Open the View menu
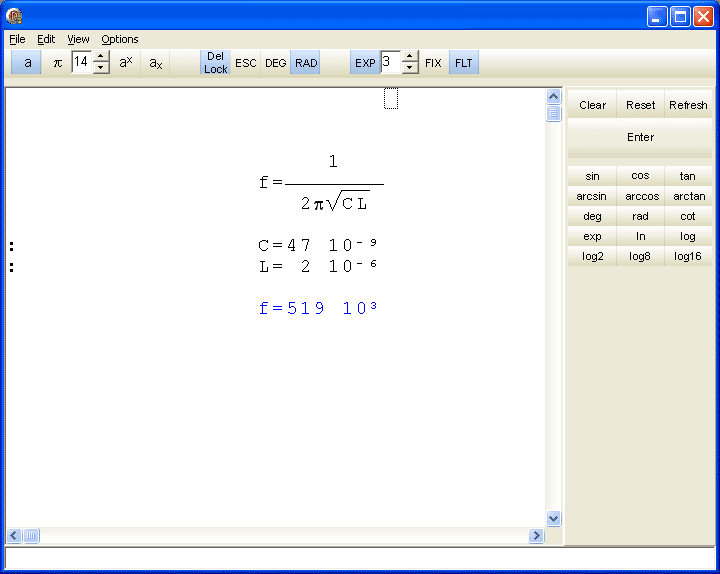720x574 pixels. click(x=78, y=39)
